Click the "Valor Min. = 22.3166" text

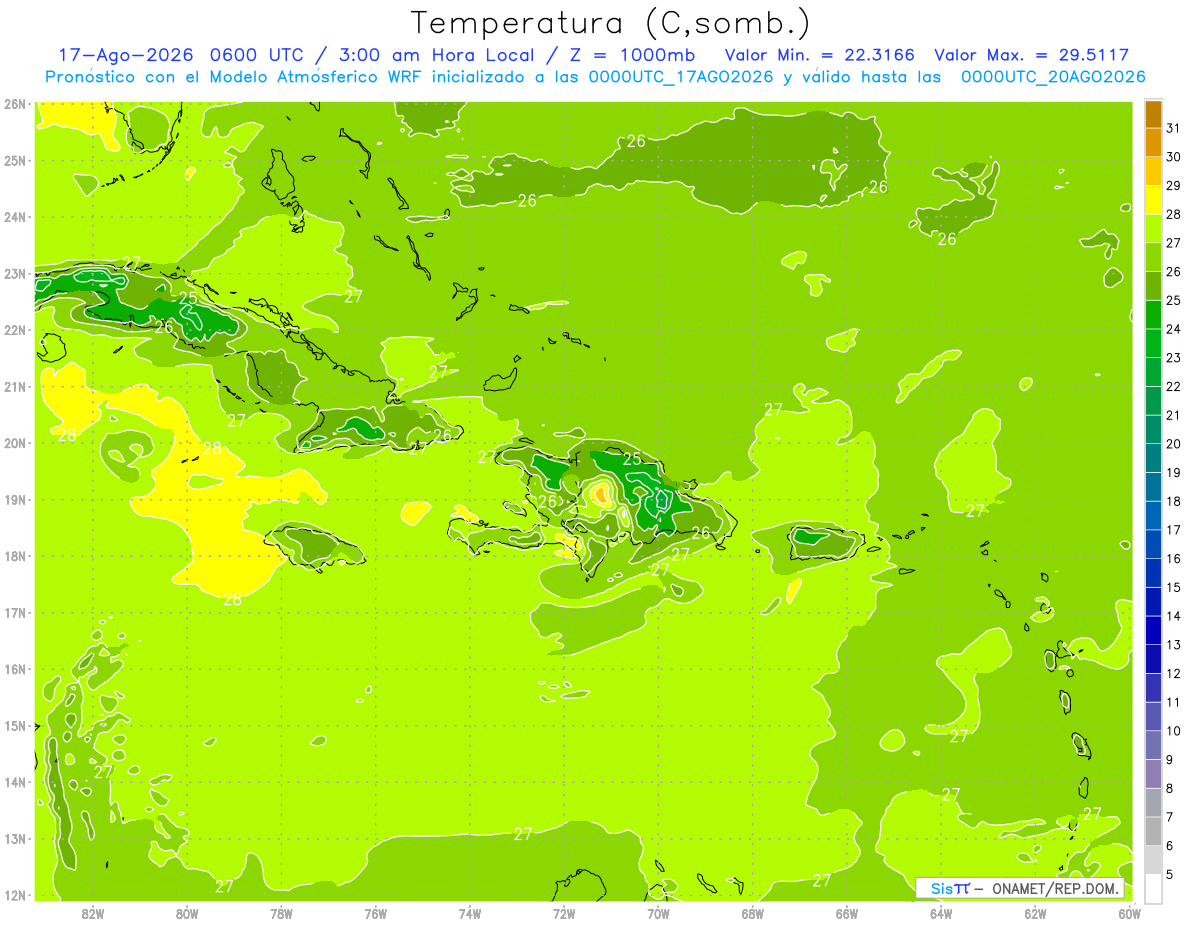822,55
